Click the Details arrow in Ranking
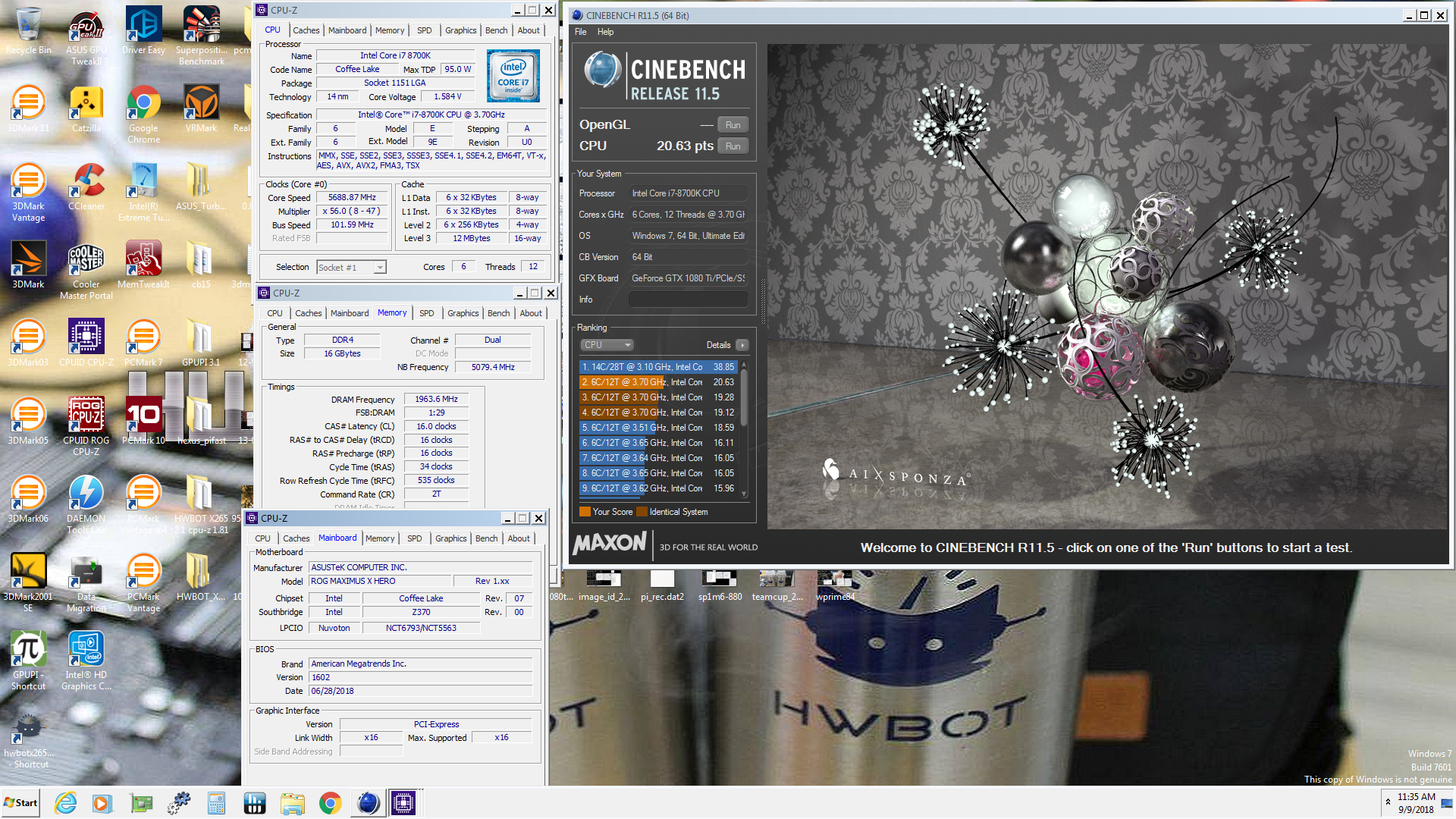The image size is (1456, 819). coord(742,345)
